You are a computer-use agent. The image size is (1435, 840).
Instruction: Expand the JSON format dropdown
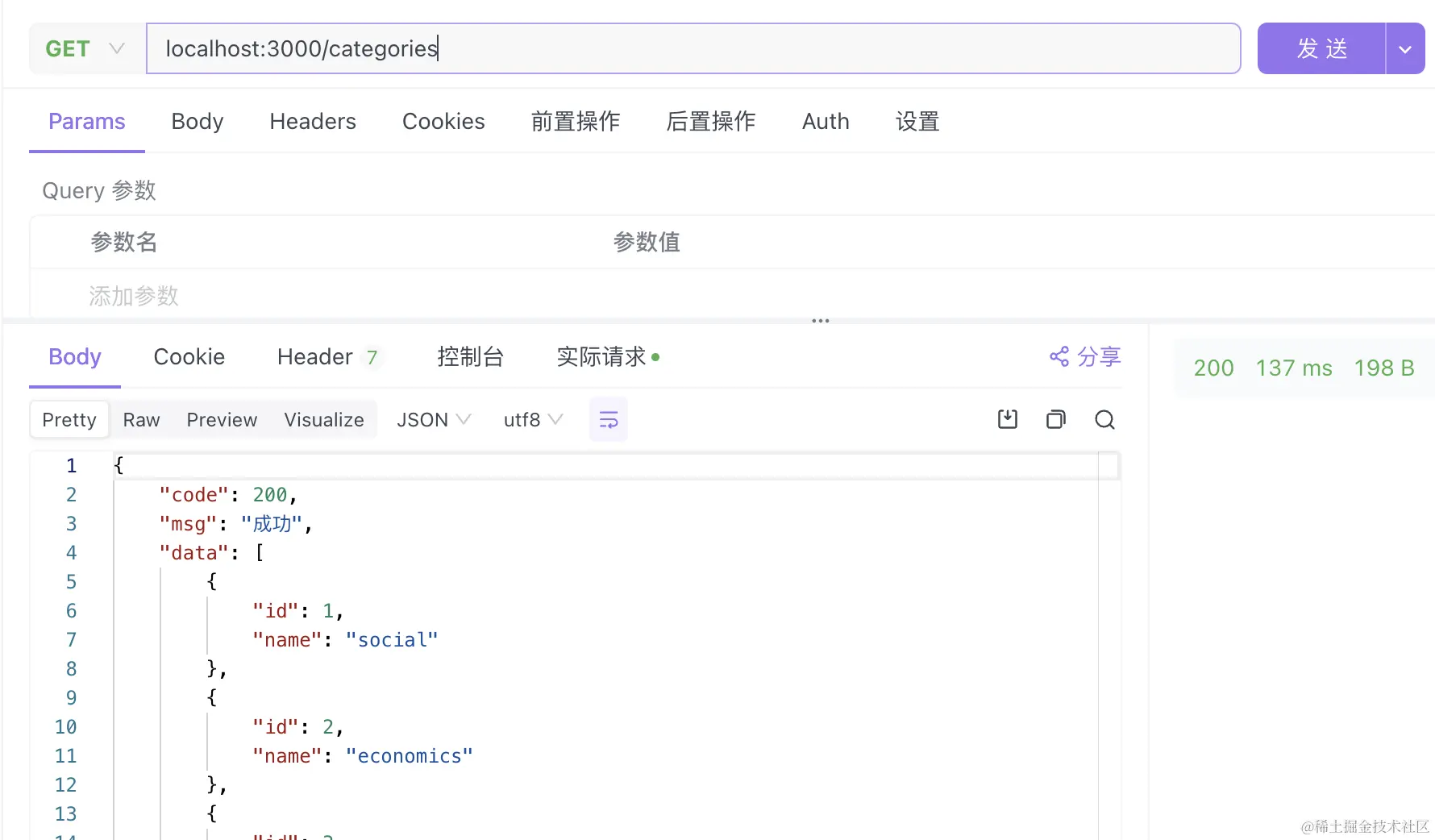tap(433, 420)
